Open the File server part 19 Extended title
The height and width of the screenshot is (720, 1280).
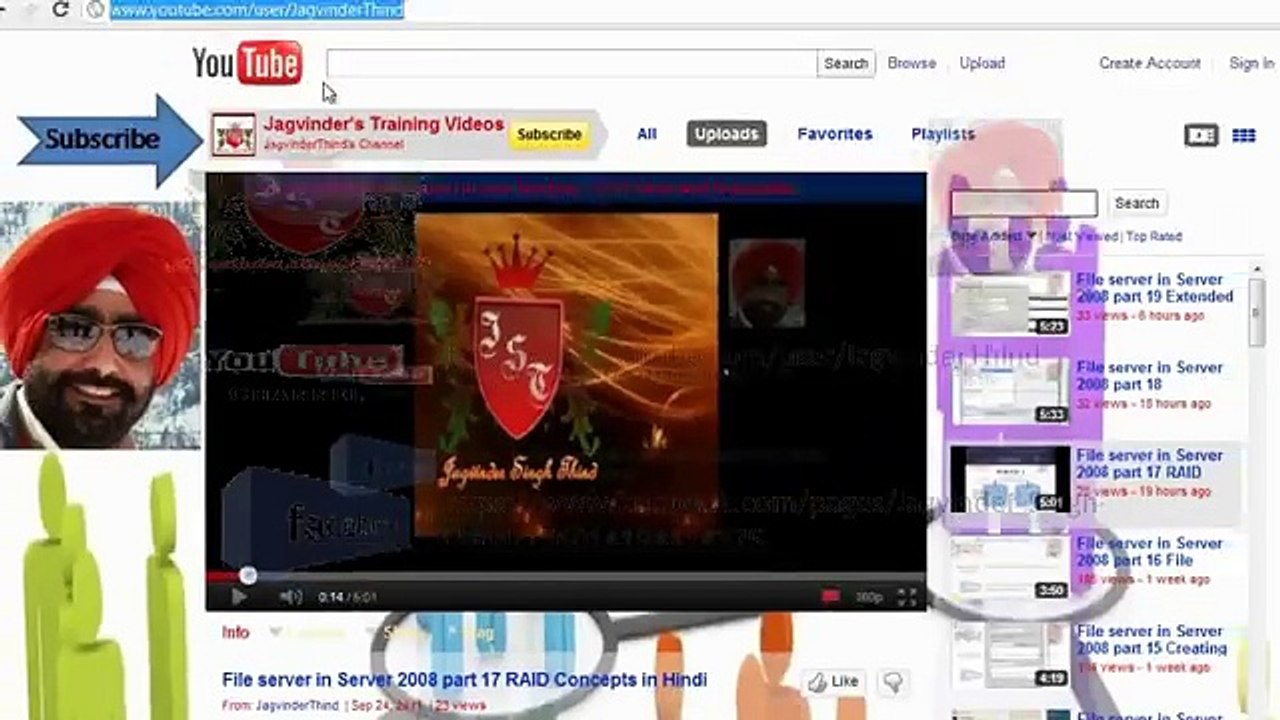click(x=1155, y=288)
